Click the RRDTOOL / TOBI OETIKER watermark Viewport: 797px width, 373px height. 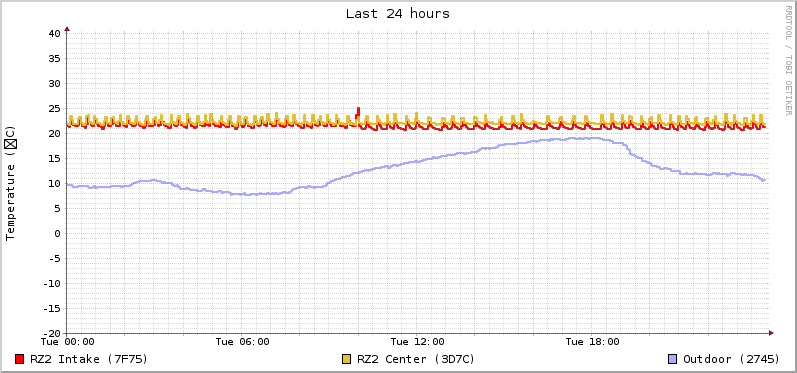788,60
